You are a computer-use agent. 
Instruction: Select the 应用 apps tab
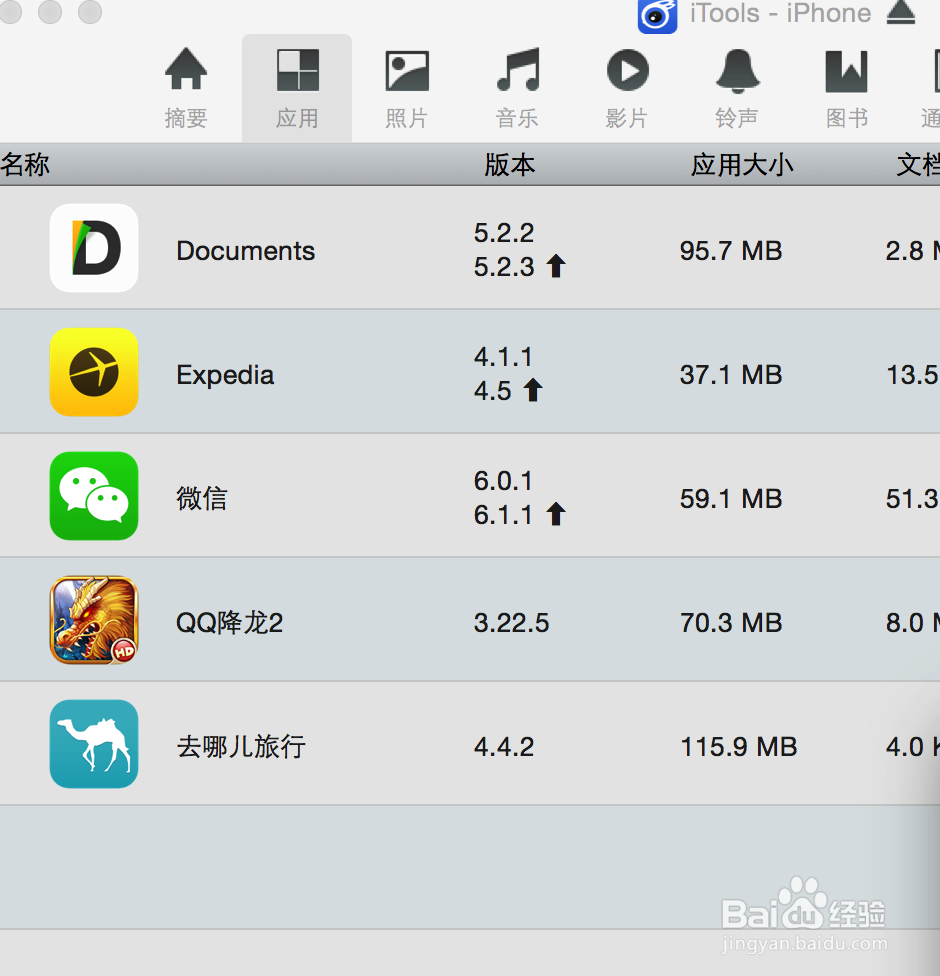point(297,88)
